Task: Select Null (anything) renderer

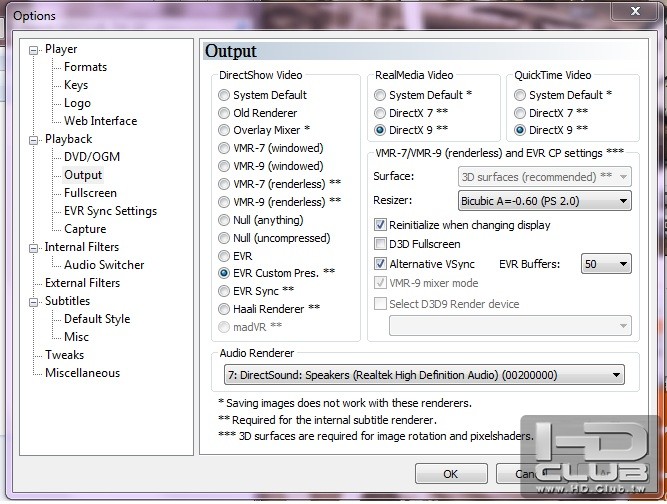Action: [x=224, y=220]
